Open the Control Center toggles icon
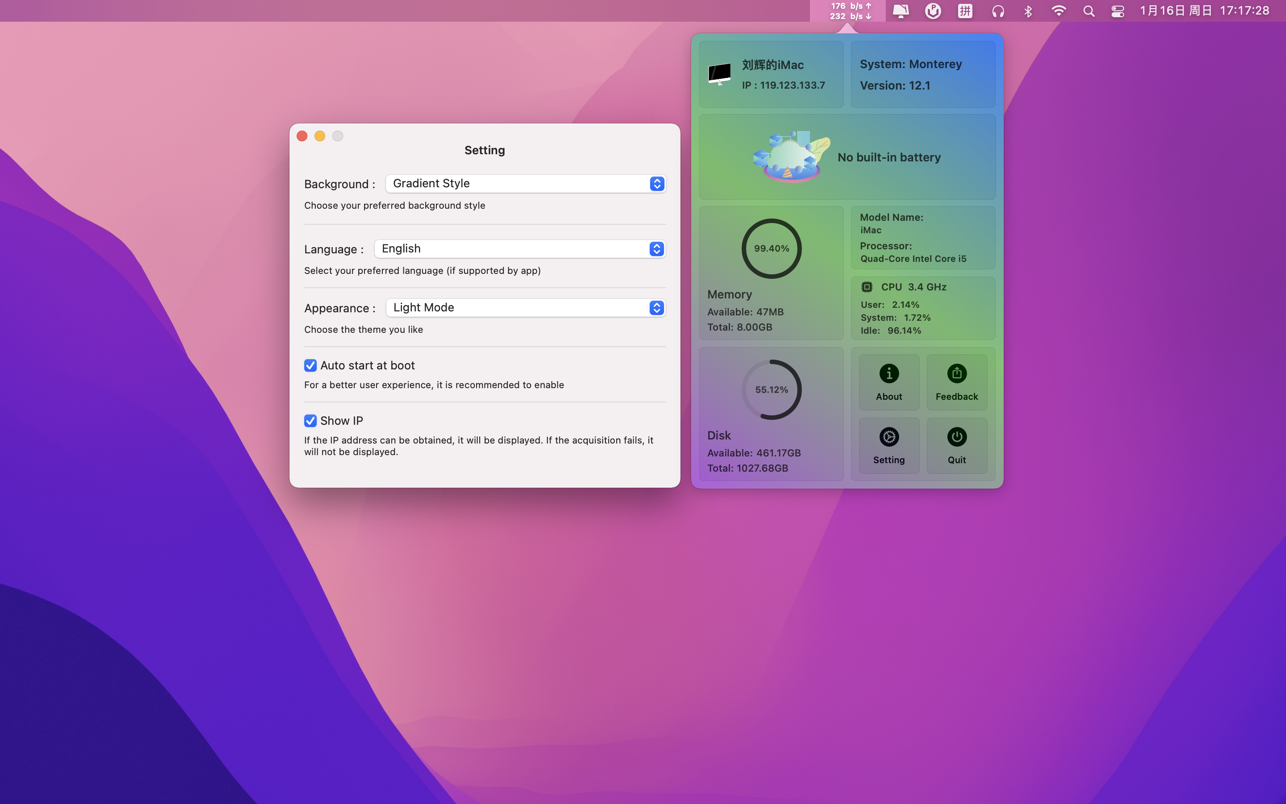This screenshot has width=1286, height=804. point(1117,11)
